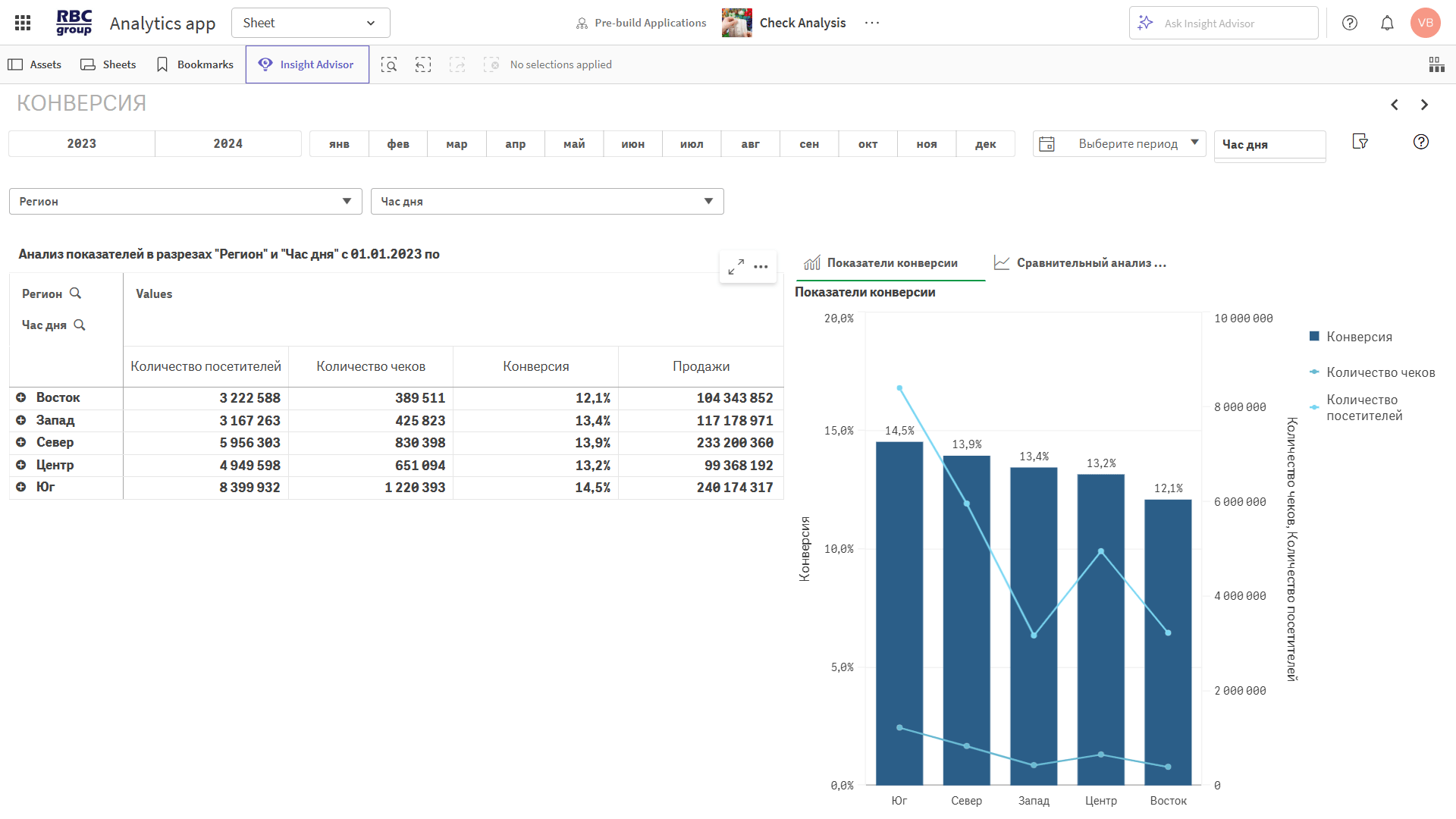This screenshot has width=1456, height=819.
Task: Click the notifications bell icon
Action: [1387, 23]
